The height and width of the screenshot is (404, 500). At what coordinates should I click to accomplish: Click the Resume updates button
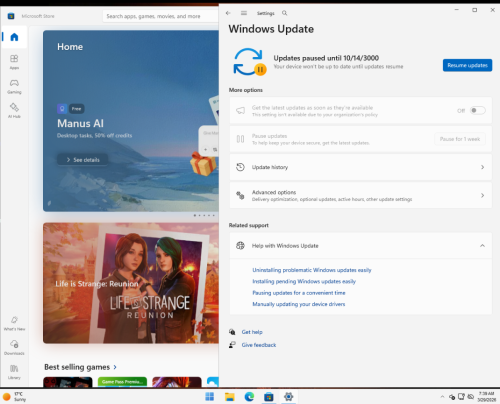467,65
